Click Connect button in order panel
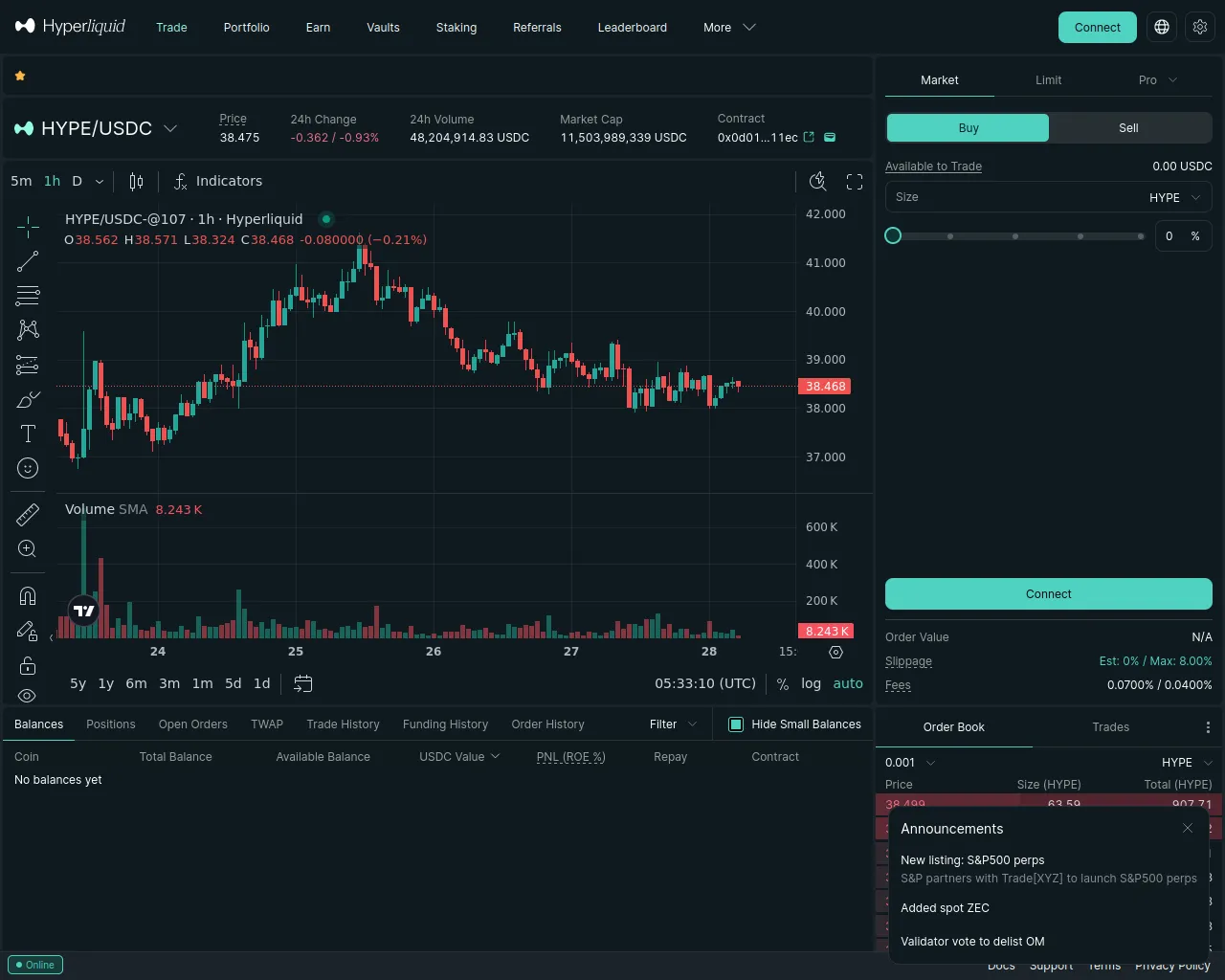1225x980 pixels. pyautogui.click(x=1048, y=594)
